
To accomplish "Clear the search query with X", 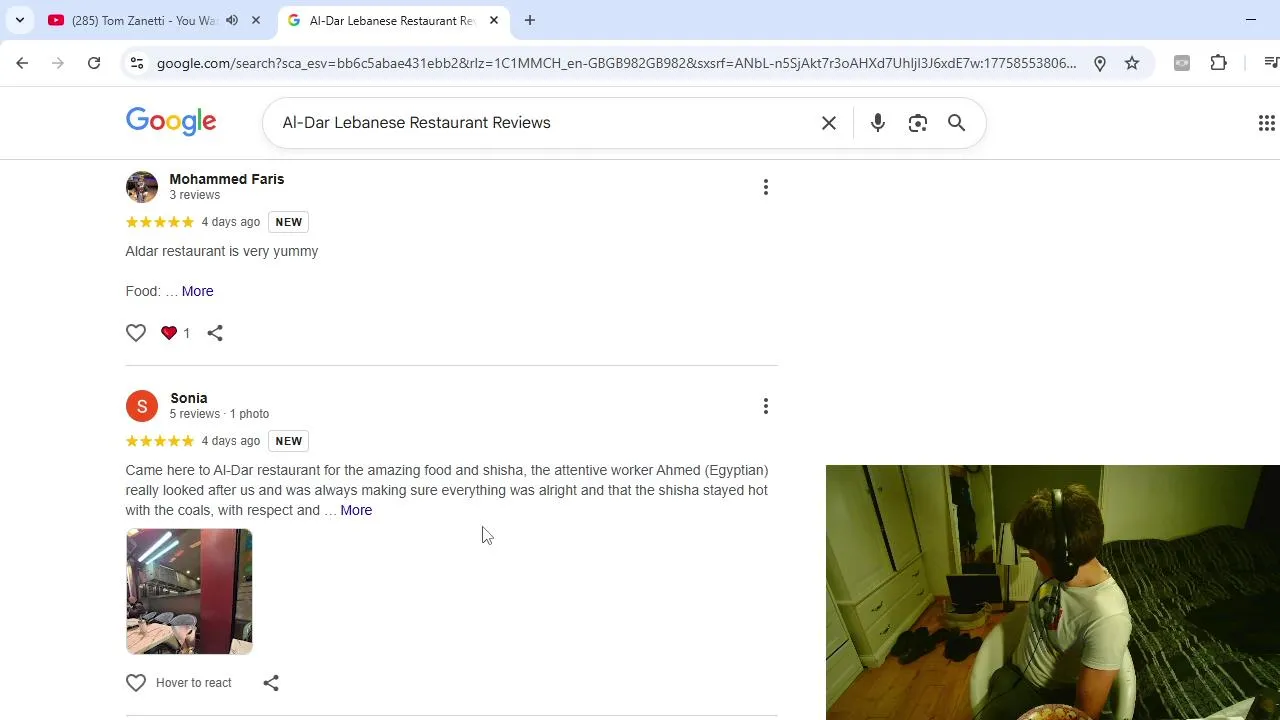I will tap(829, 123).
